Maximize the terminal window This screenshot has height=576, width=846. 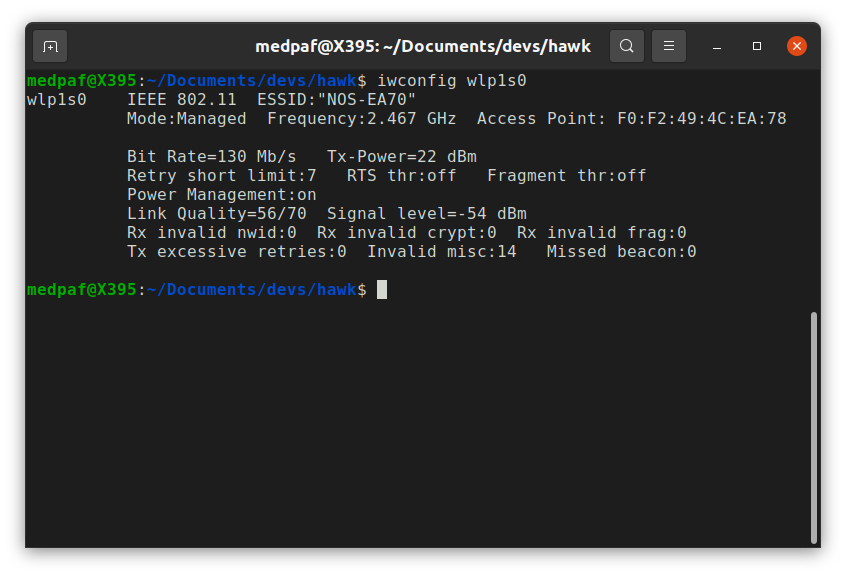pos(757,46)
